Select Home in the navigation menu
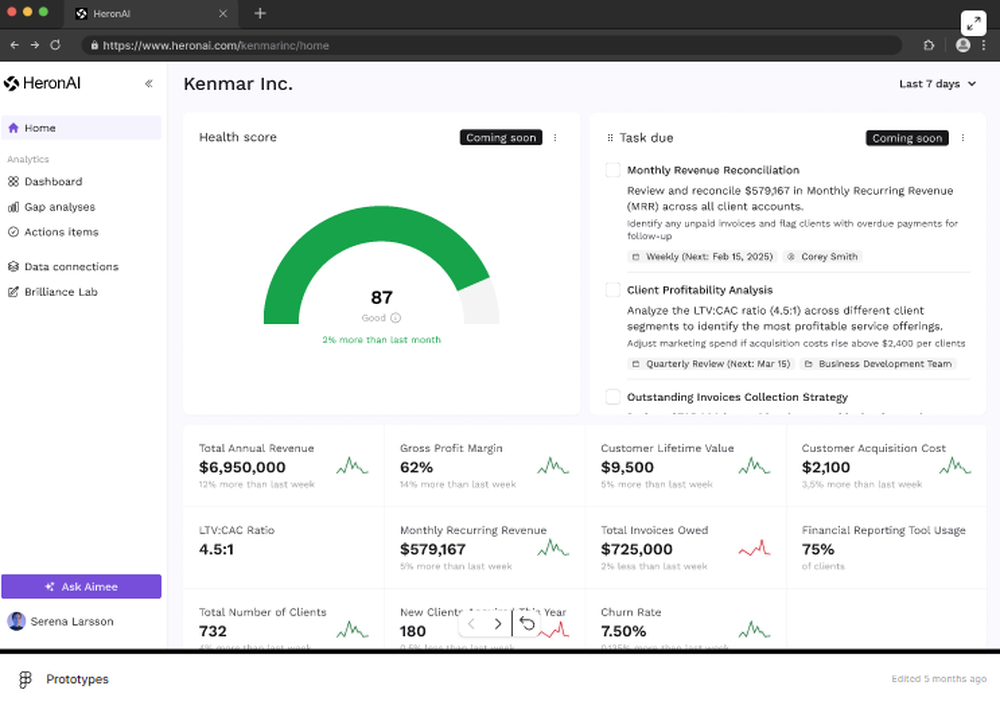This screenshot has height=702, width=1000. [37, 128]
